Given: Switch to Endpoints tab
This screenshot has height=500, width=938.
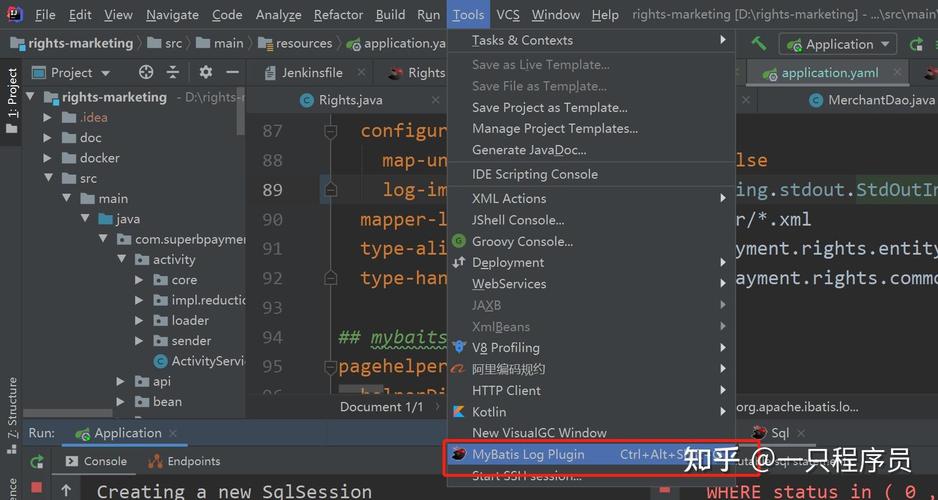Looking at the screenshot, I should click(184, 461).
